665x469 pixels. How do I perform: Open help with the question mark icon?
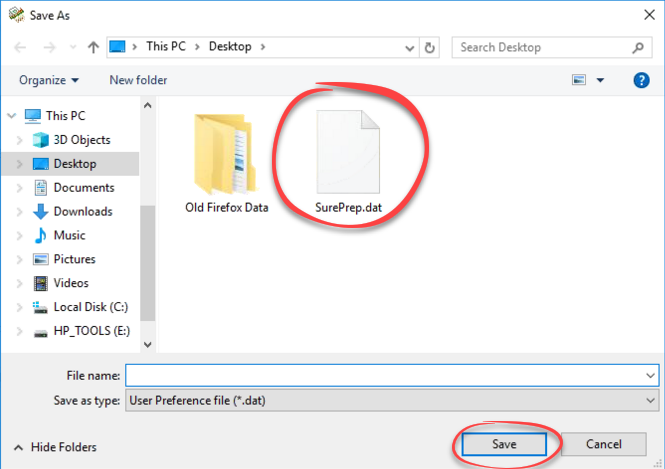(x=641, y=80)
